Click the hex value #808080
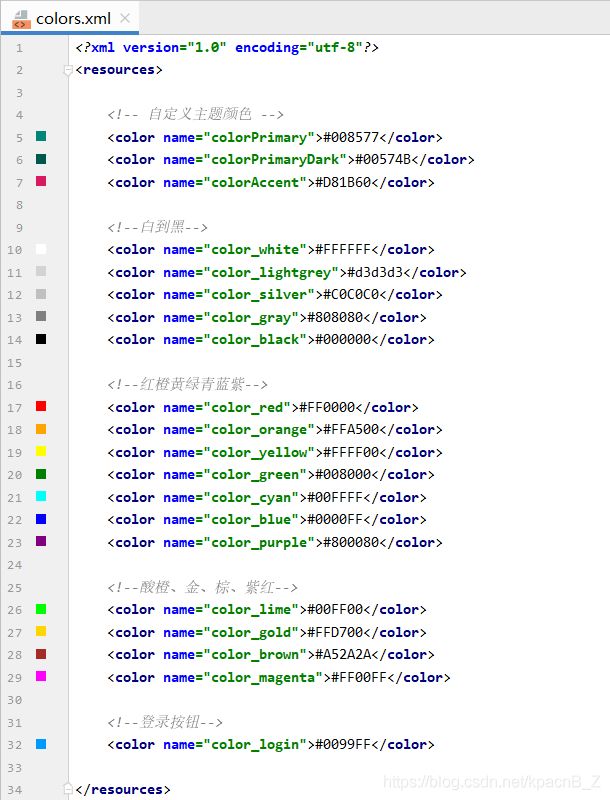This screenshot has width=610, height=800. [335, 317]
